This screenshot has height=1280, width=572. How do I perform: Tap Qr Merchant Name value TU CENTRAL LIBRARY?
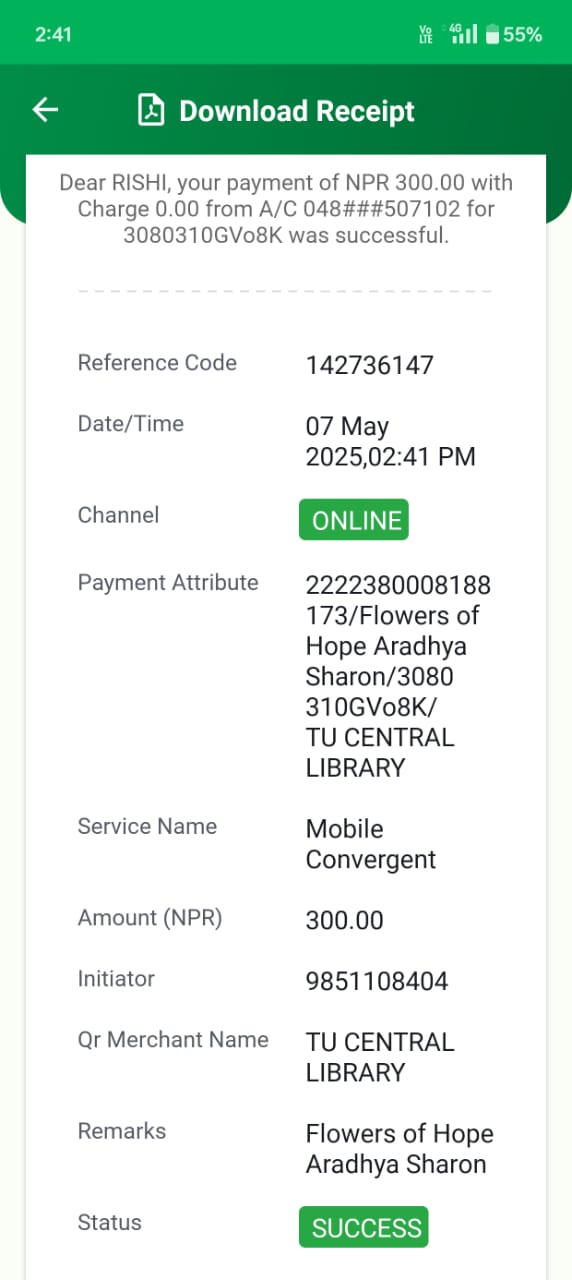click(380, 1057)
